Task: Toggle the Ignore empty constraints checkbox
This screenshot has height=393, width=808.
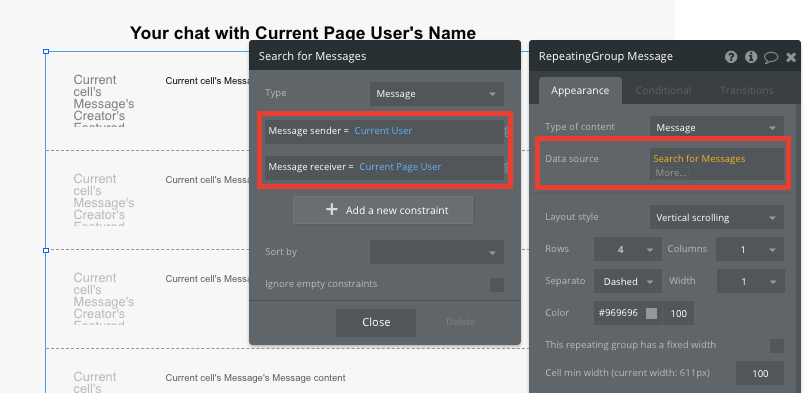Action: (x=497, y=285)
